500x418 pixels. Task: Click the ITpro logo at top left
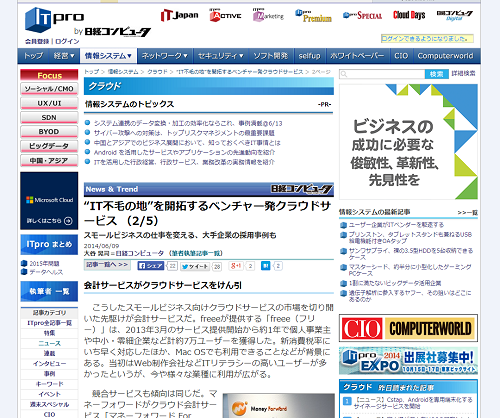[55, 19]
